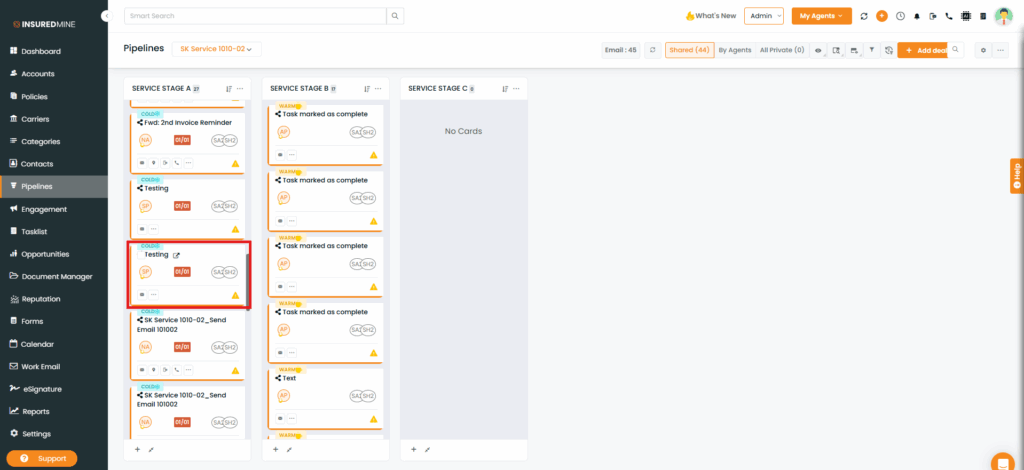Viewport: 1024px width, 470px height.
Task: Click refresh icon next to Email count
Action: click(652, 50)
